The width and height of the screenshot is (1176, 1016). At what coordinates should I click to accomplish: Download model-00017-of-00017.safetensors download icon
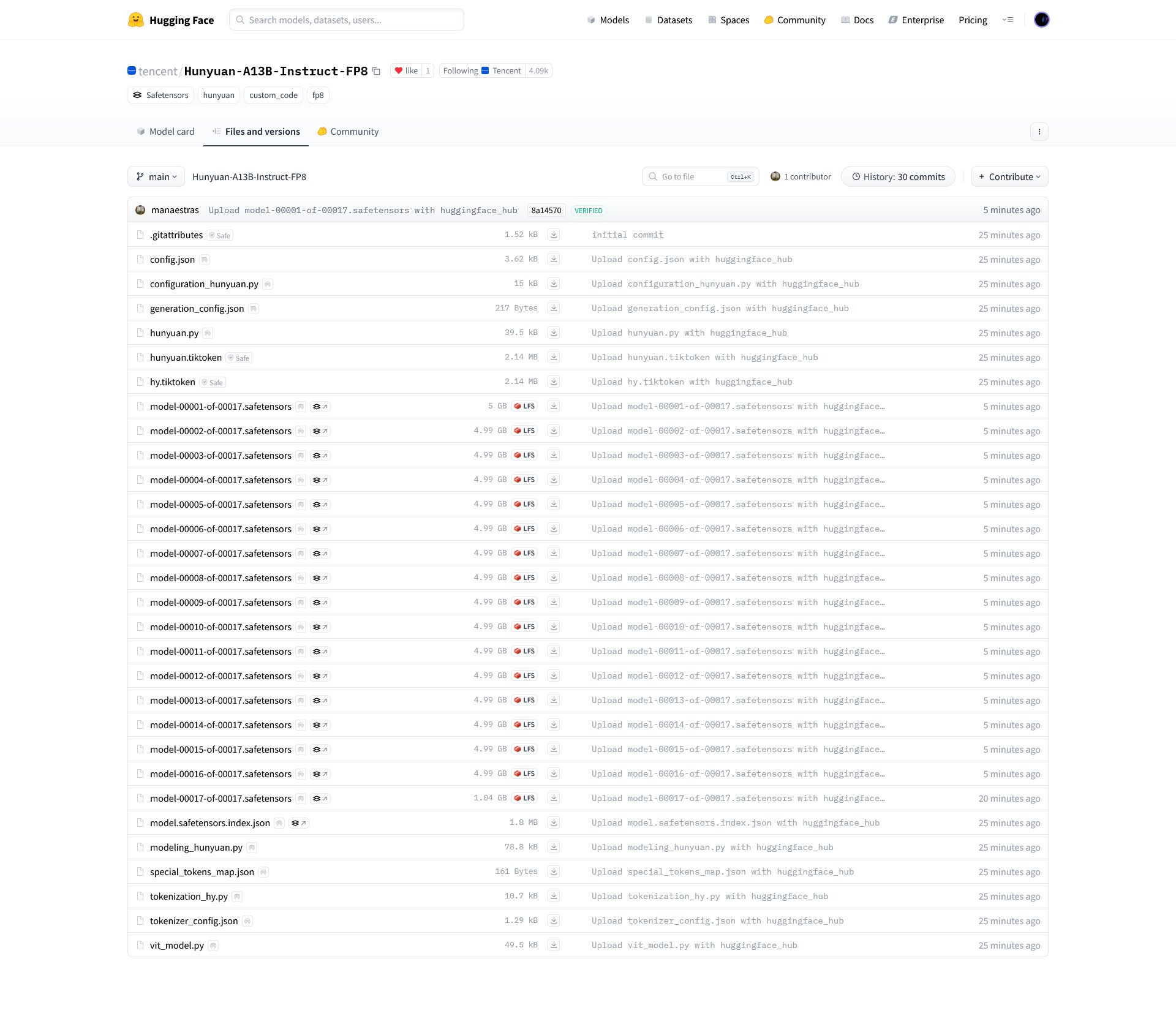click(x=554, y=798)
